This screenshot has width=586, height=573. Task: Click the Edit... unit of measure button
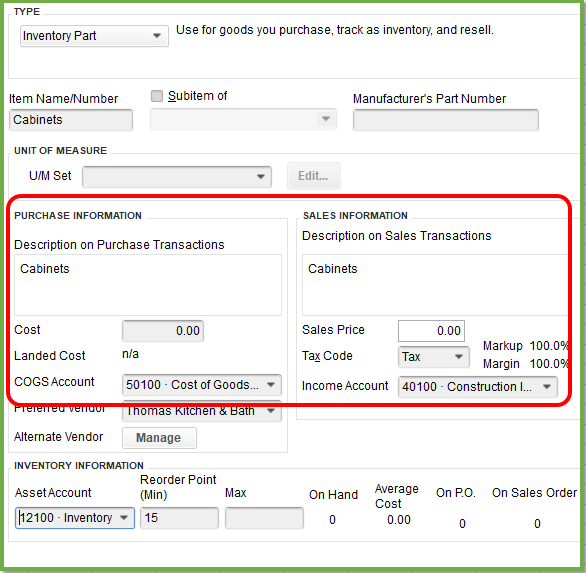[314, 176]
